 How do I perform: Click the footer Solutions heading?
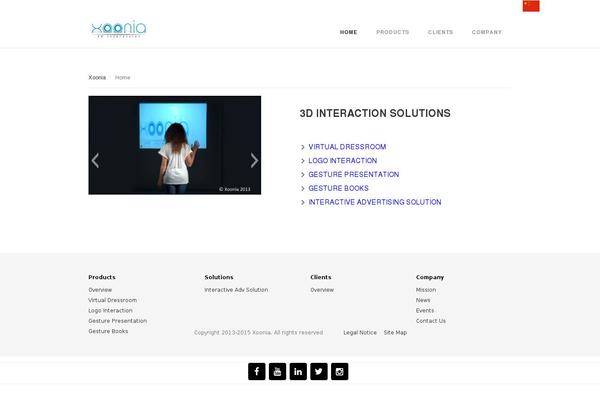[x=219, y=277]
